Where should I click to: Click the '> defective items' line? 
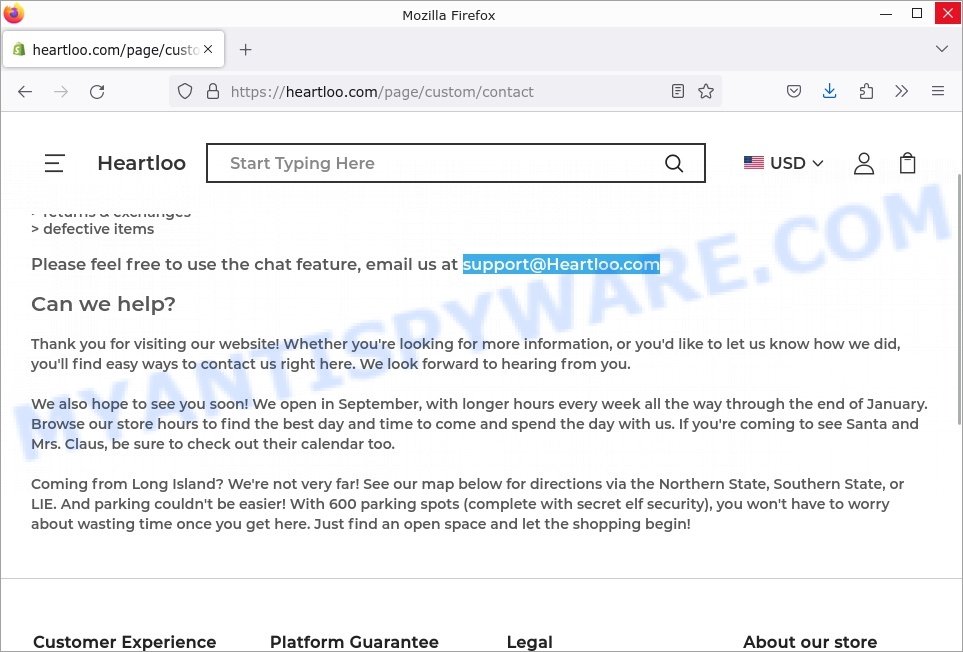[93, 229]
